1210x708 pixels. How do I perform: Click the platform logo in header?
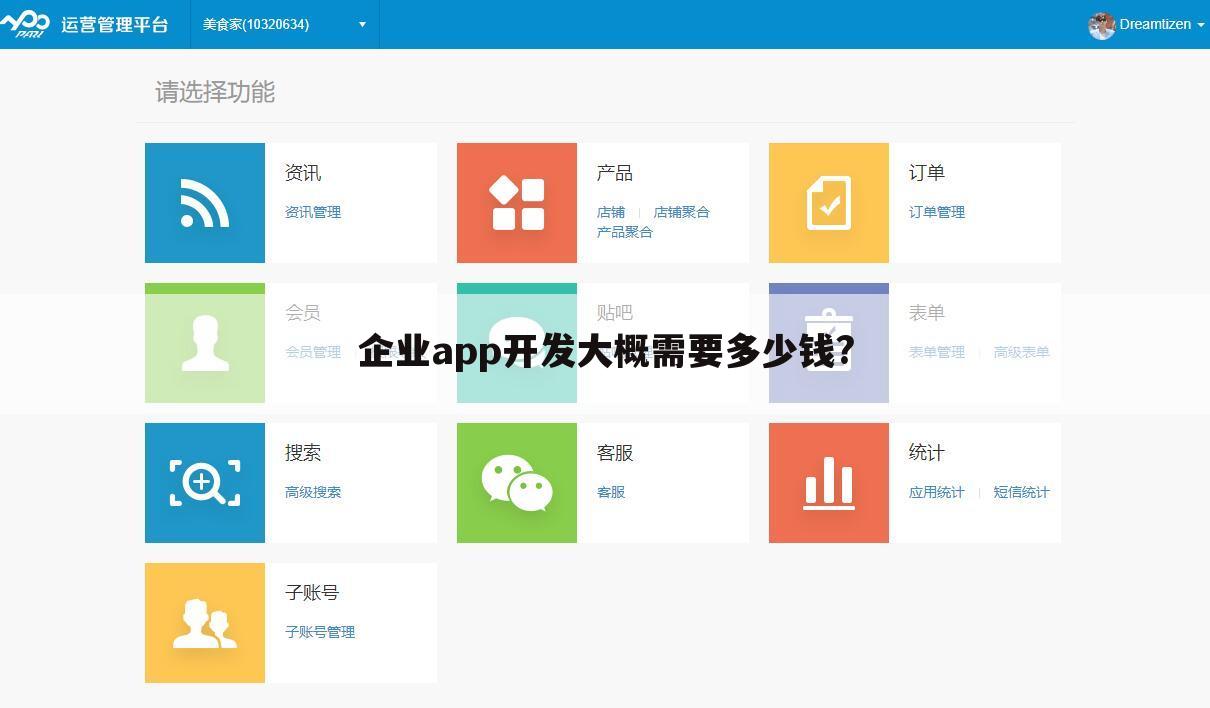coord(25,24)
